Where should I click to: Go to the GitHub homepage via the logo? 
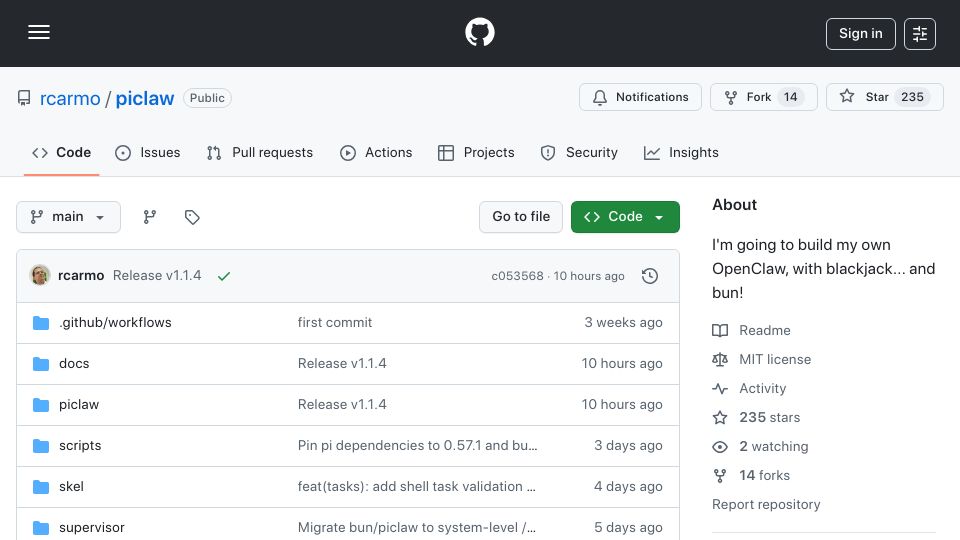pyautogui.click(x=480, y=32)
